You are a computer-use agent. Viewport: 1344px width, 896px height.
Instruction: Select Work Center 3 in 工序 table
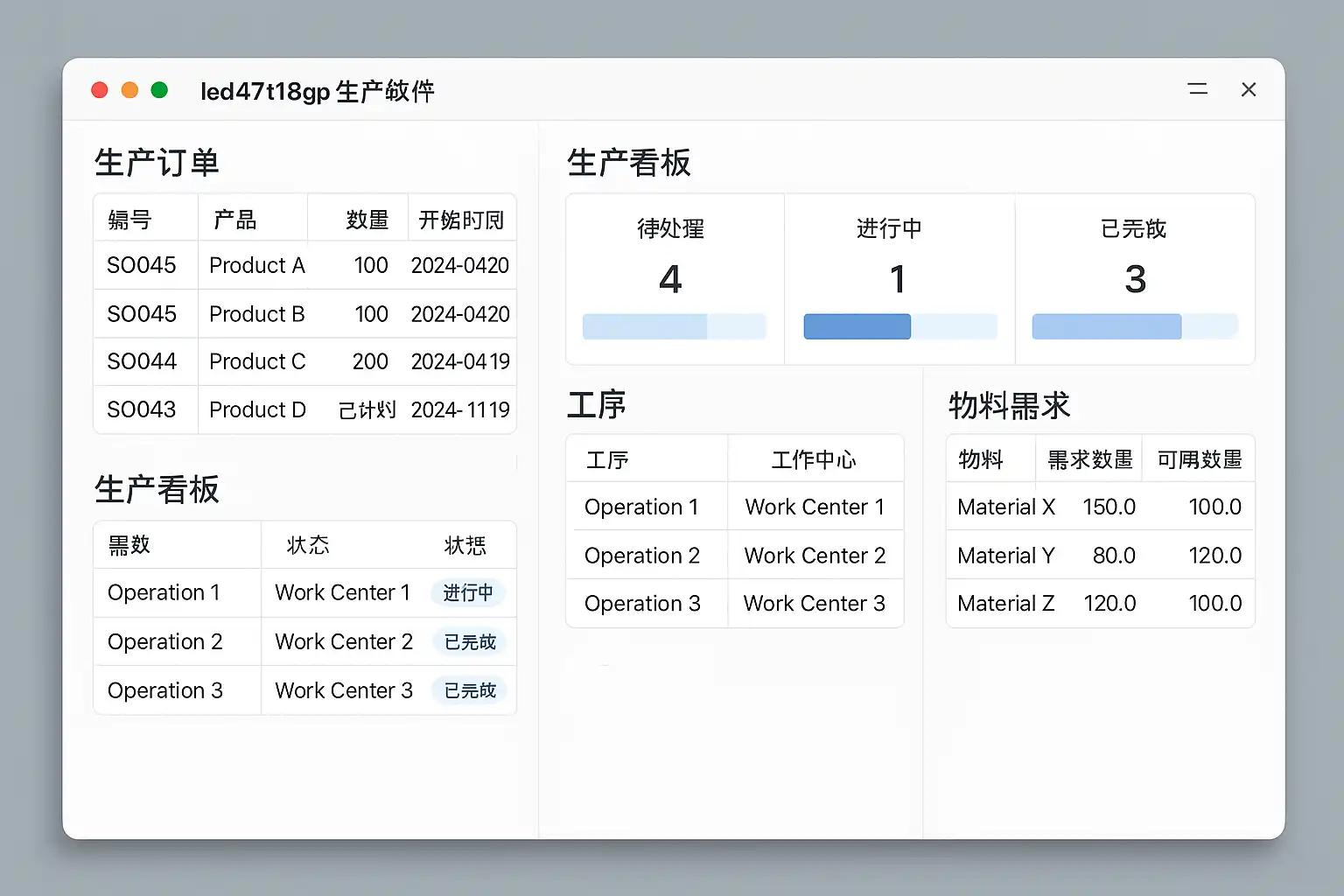814,604
